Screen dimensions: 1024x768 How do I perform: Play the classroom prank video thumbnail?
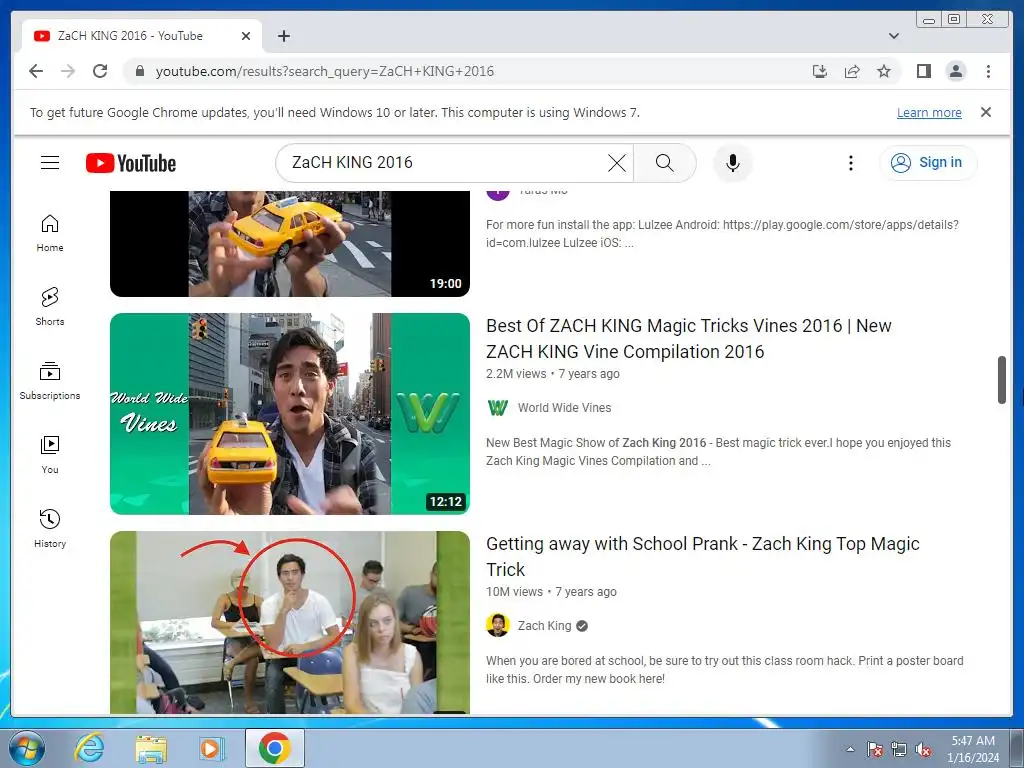(290, 622)
